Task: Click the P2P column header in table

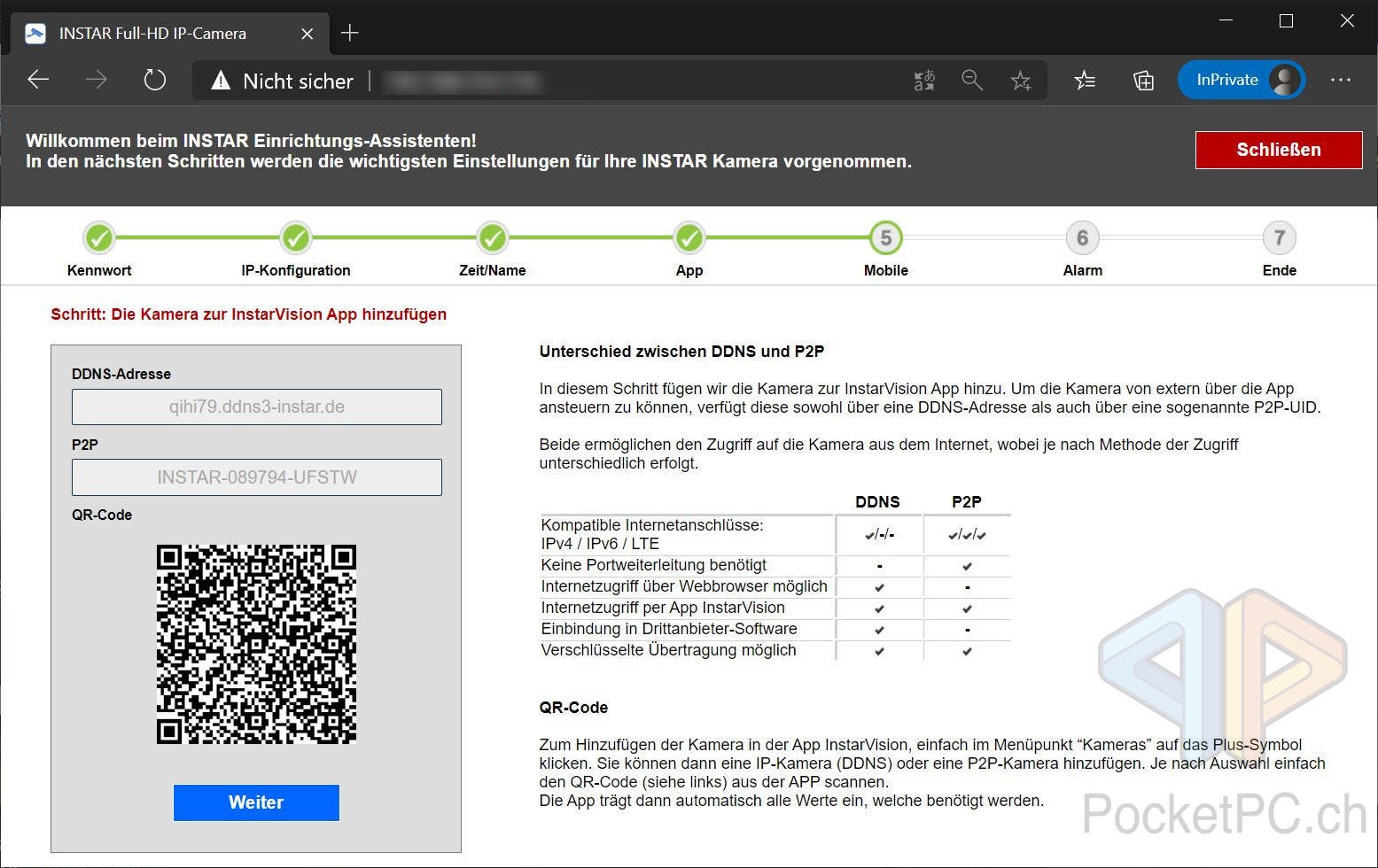Action: 967,501
